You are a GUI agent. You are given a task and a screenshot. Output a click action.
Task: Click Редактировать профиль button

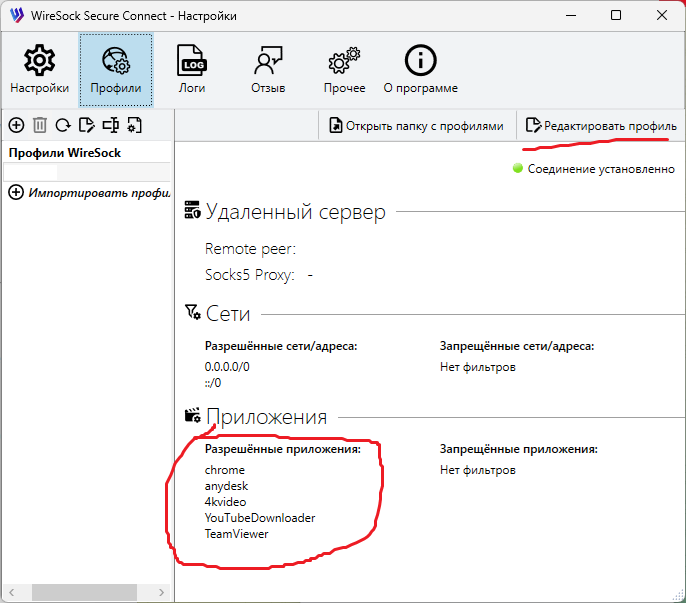click(x=601, y=126)
